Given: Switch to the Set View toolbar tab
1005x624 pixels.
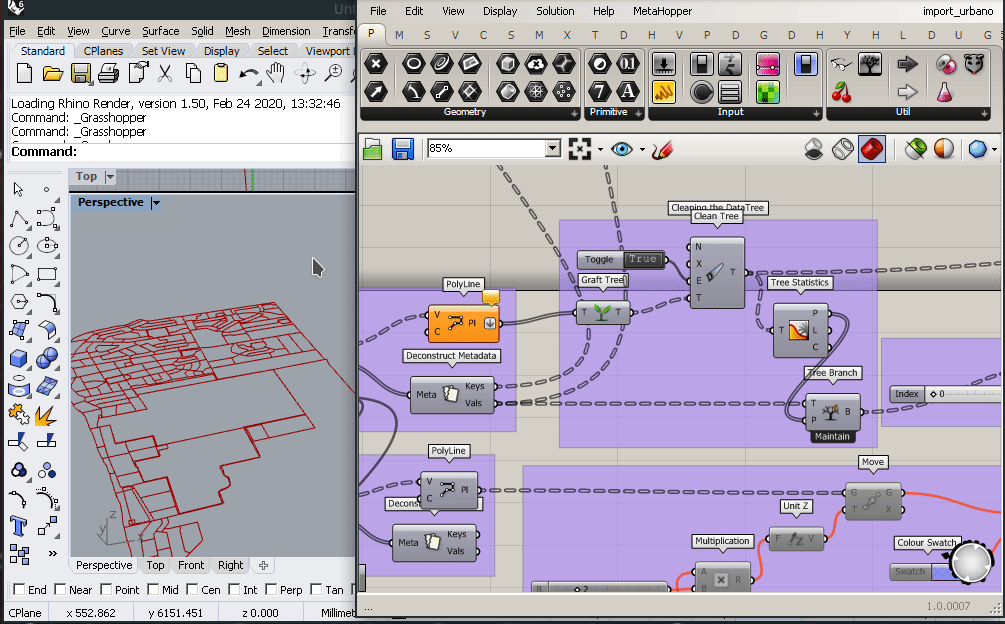Looking at the screenshot, I should (163, 51).
